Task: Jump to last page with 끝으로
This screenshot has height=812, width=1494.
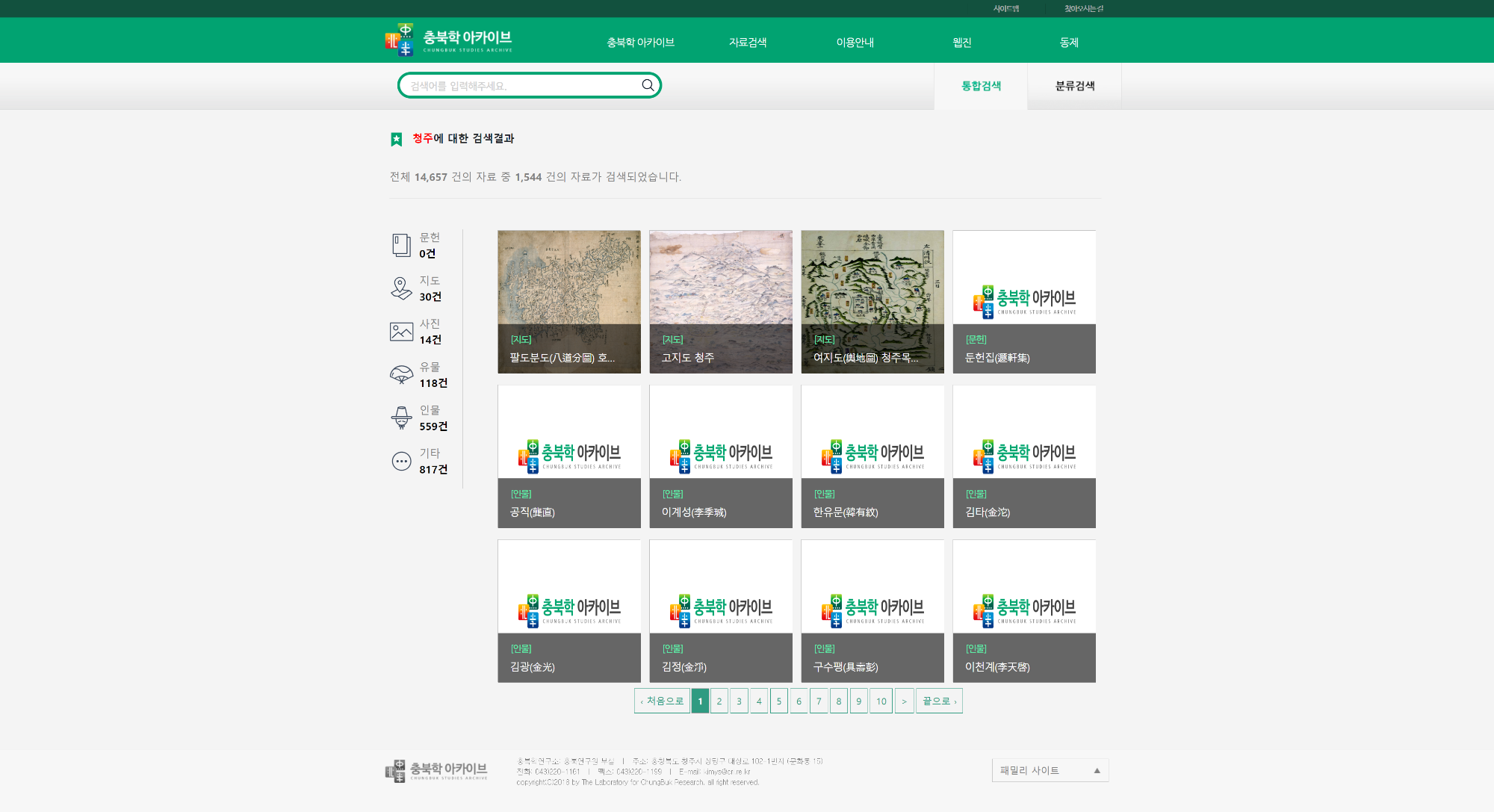Action: (939, 701)
